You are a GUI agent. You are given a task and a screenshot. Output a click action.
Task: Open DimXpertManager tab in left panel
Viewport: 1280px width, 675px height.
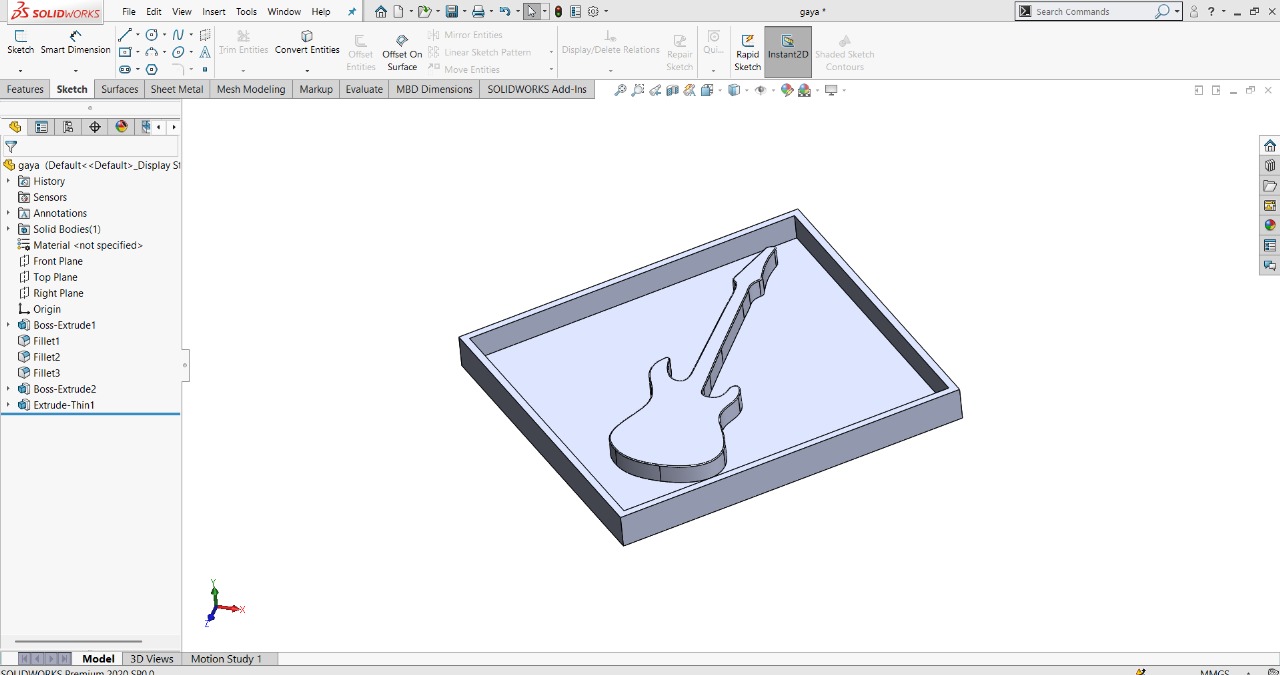[95, 127]
